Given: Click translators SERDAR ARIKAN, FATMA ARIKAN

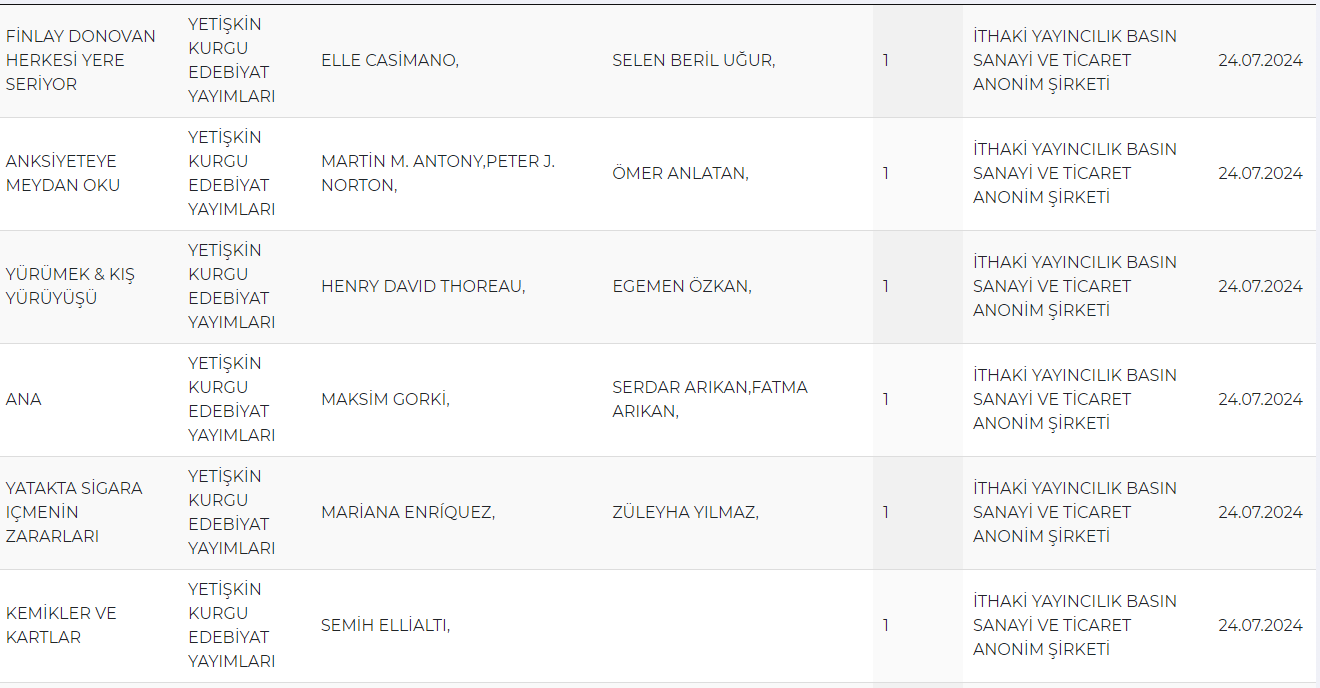Looking at the screenshot, I should click(x=710, y=399).
